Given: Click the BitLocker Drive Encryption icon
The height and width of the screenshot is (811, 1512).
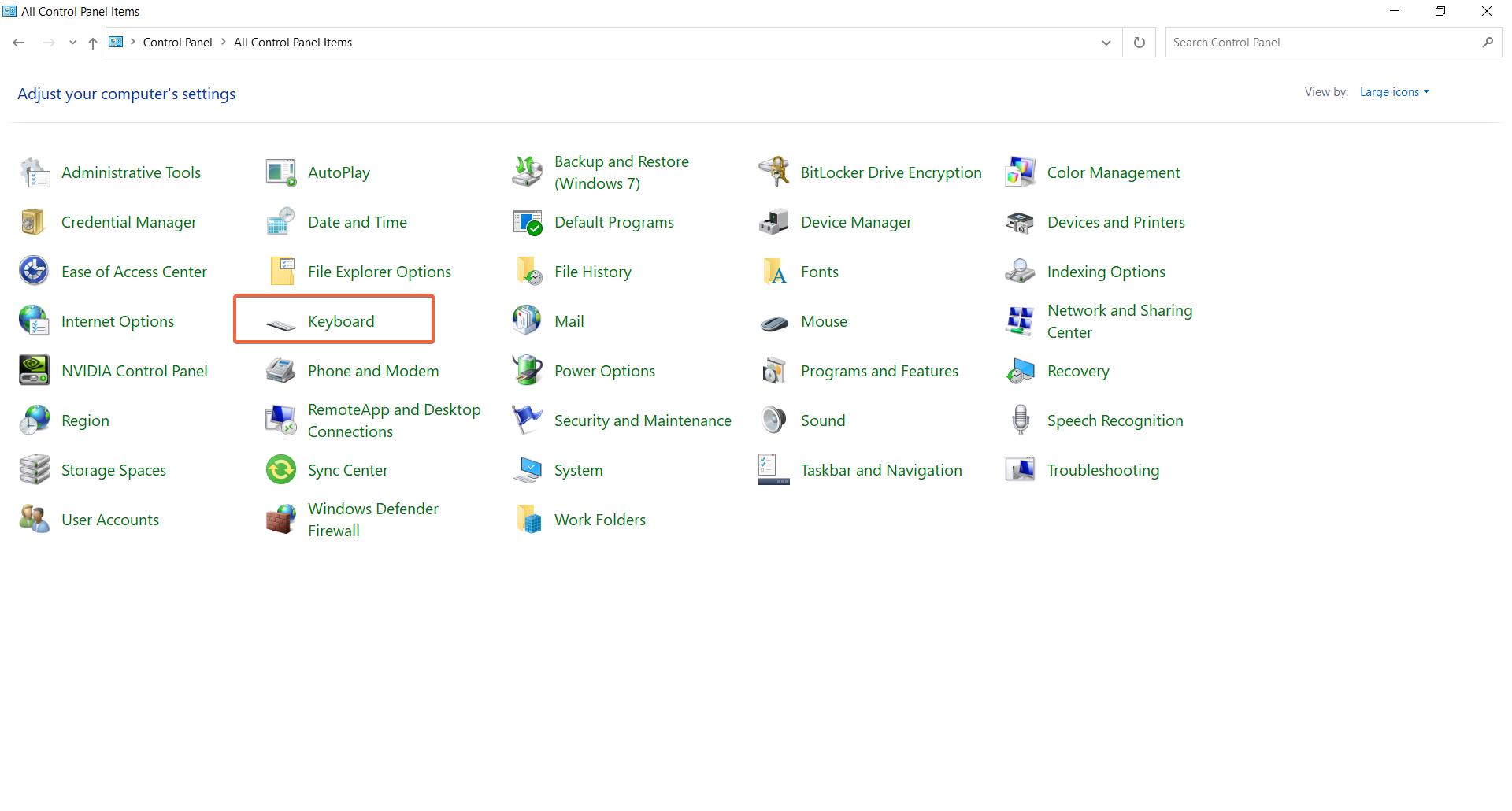Looking at the screenshot, I should pyautogui.click(x=773, y=172).
